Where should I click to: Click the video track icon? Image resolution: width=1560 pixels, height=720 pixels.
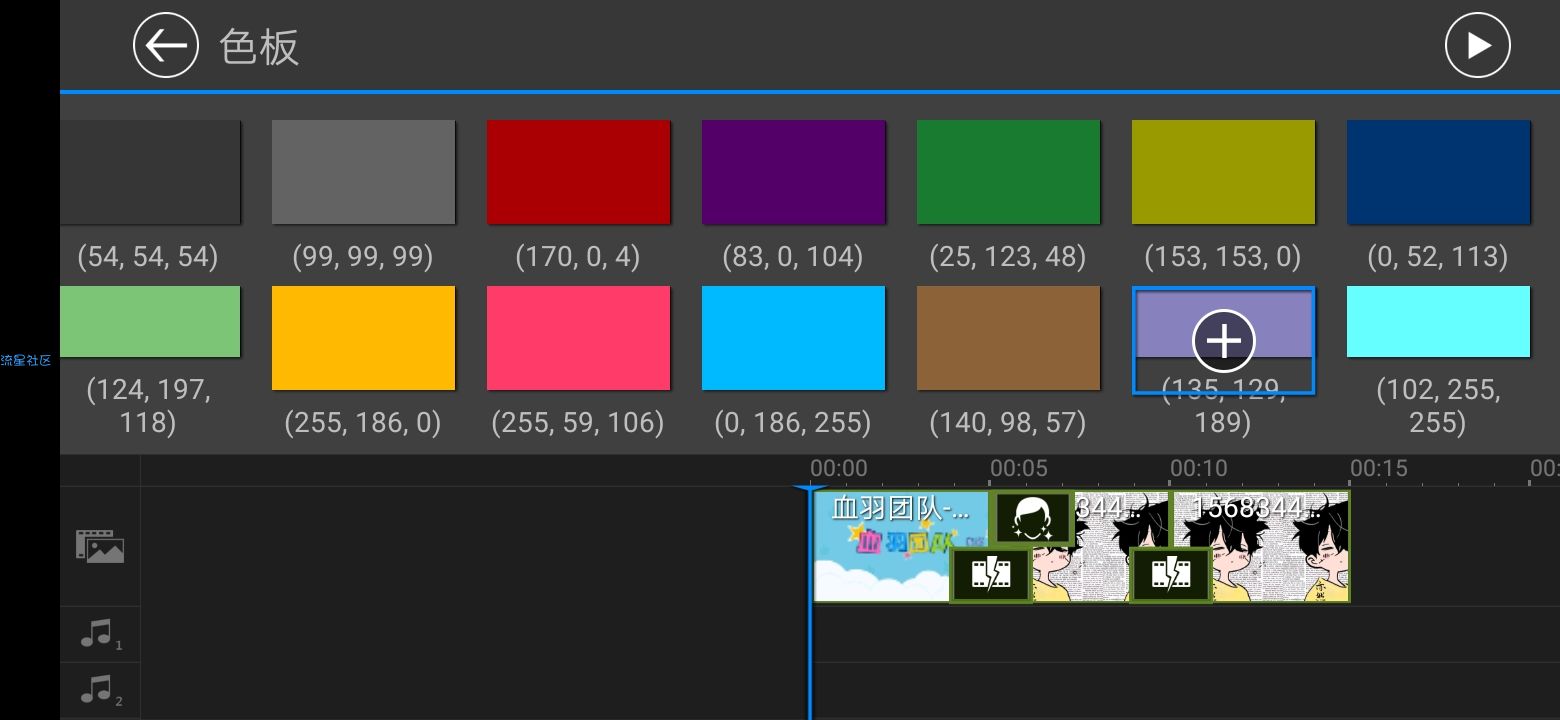point(100,546)
